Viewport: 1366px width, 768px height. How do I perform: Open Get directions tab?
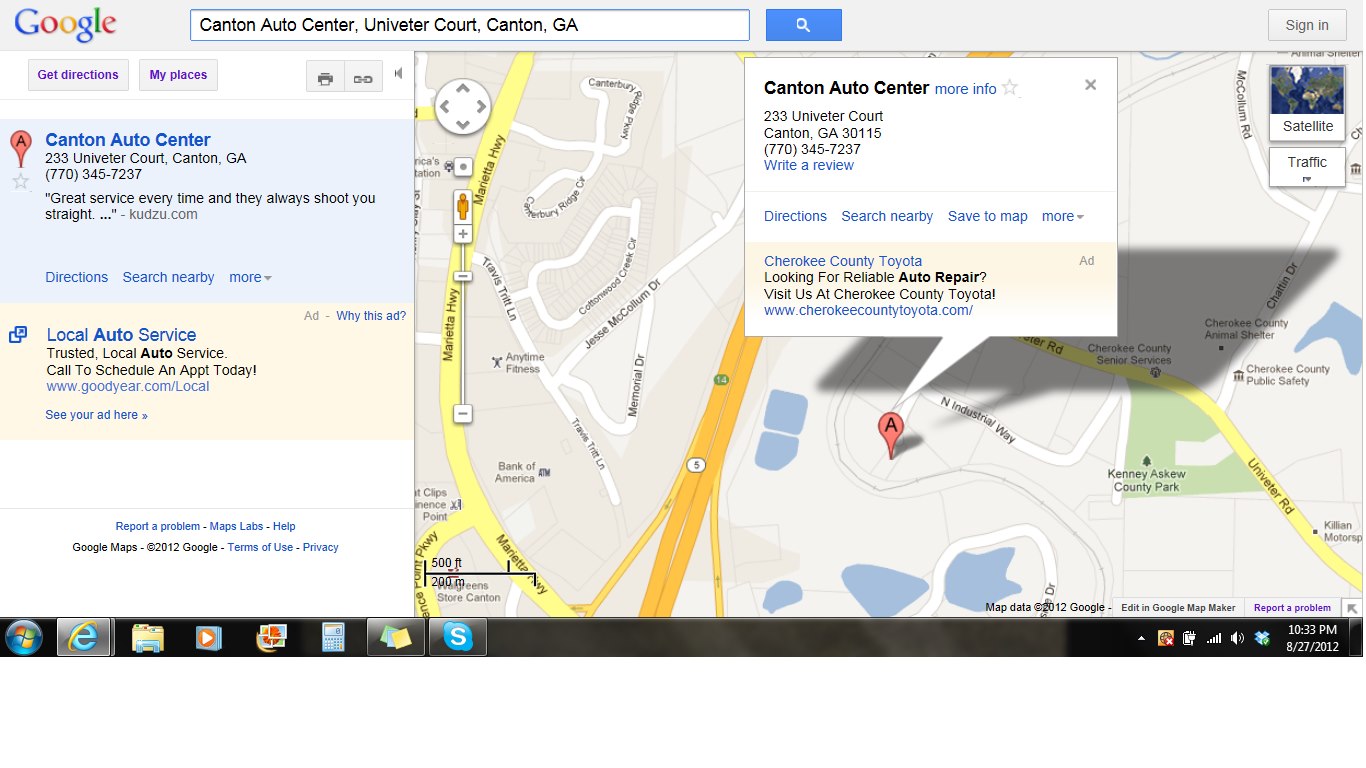coord(78,75)
